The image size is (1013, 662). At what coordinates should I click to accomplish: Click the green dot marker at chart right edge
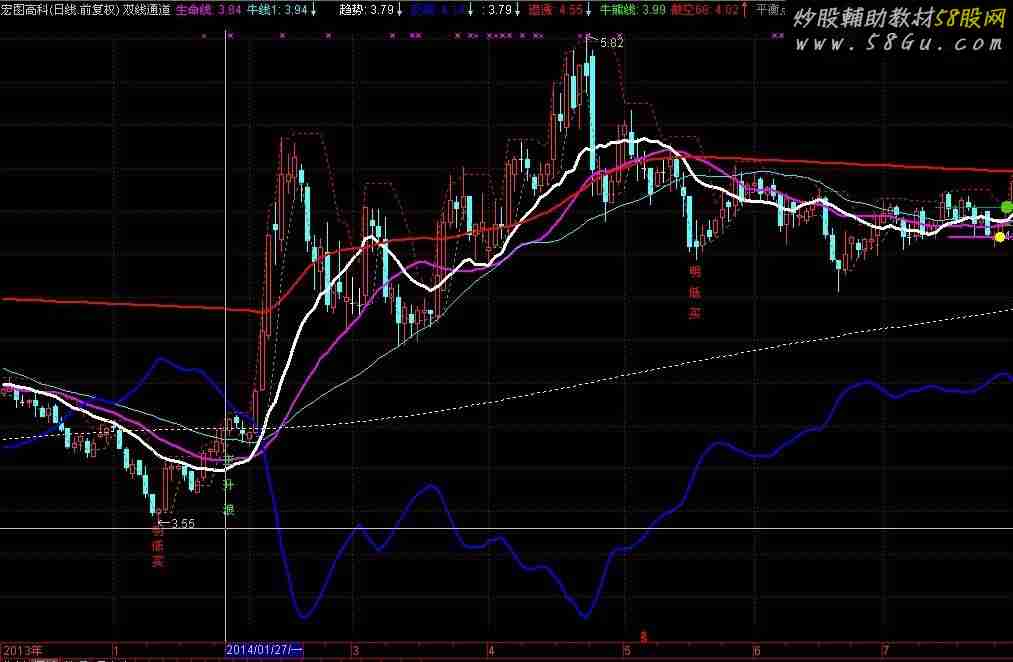pos(1007,207)
